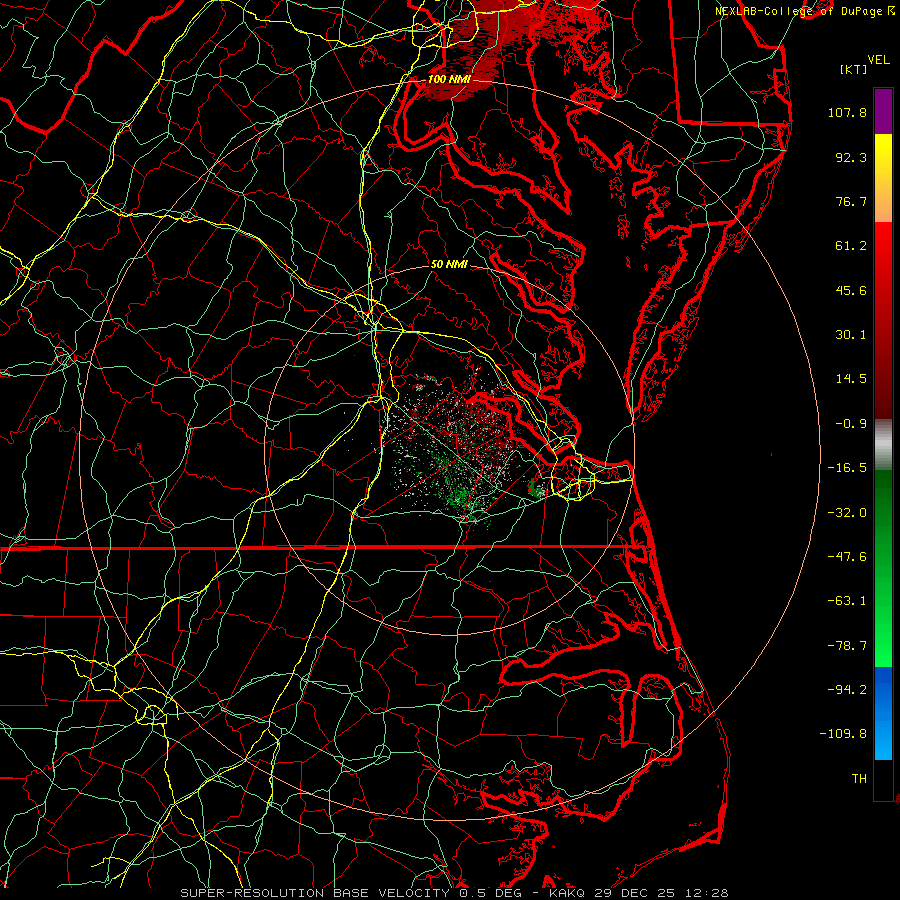Click the -0.9 velocity scale value
The image size is (900, 900).
coord(851,424)
